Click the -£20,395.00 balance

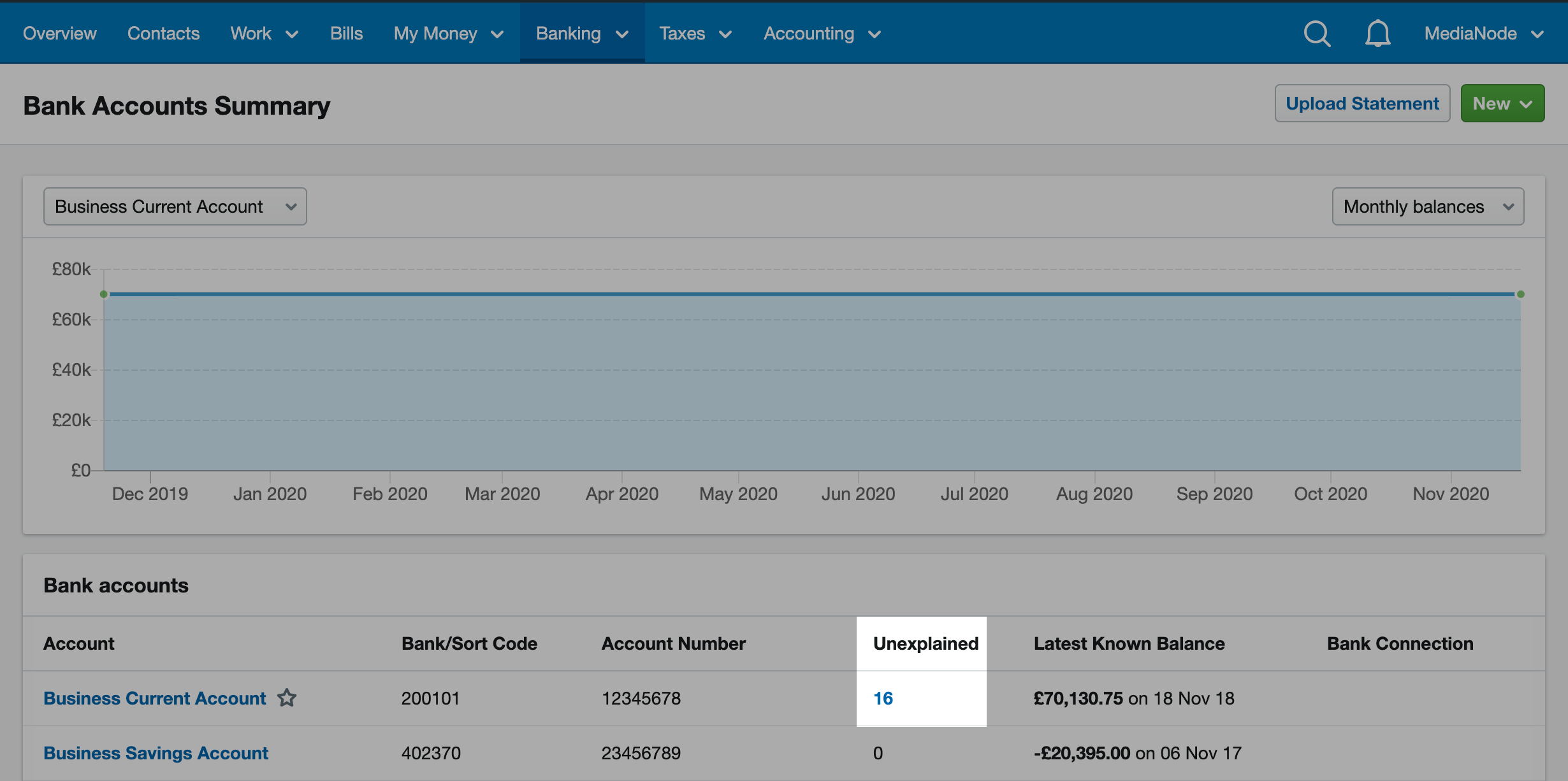pyautogui.click(x=1082, y=753)
